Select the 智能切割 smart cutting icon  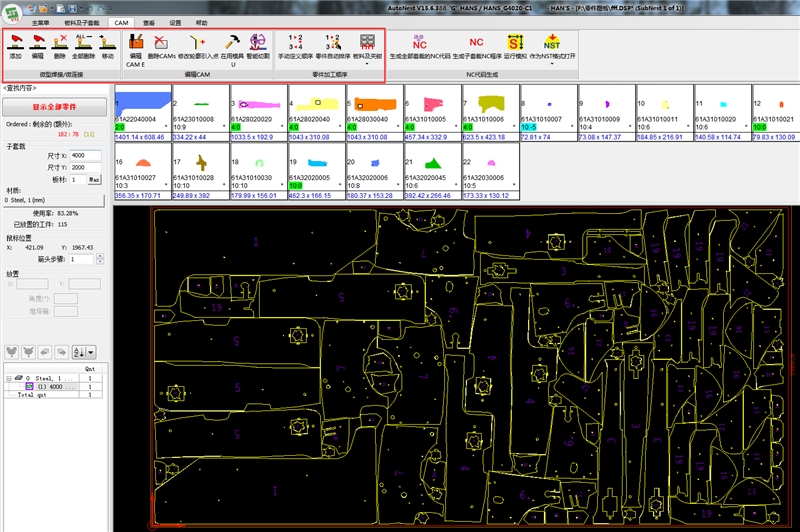(258, 44)
